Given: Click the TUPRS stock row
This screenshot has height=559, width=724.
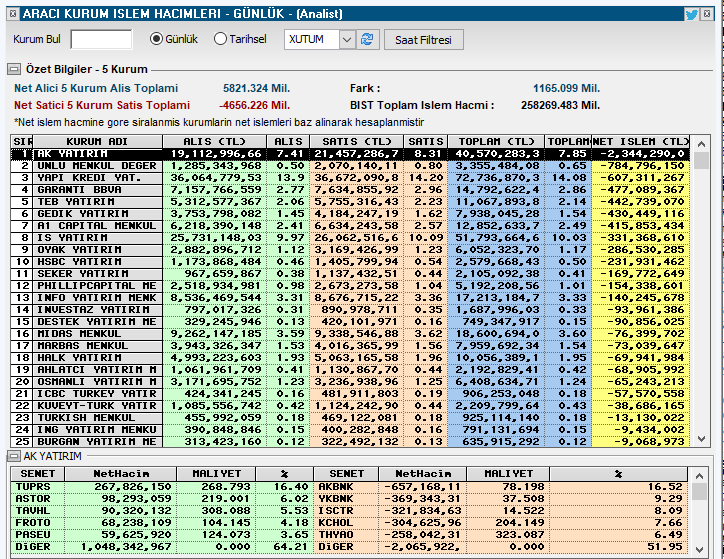Looking at the screenshot, I should 162,487.
